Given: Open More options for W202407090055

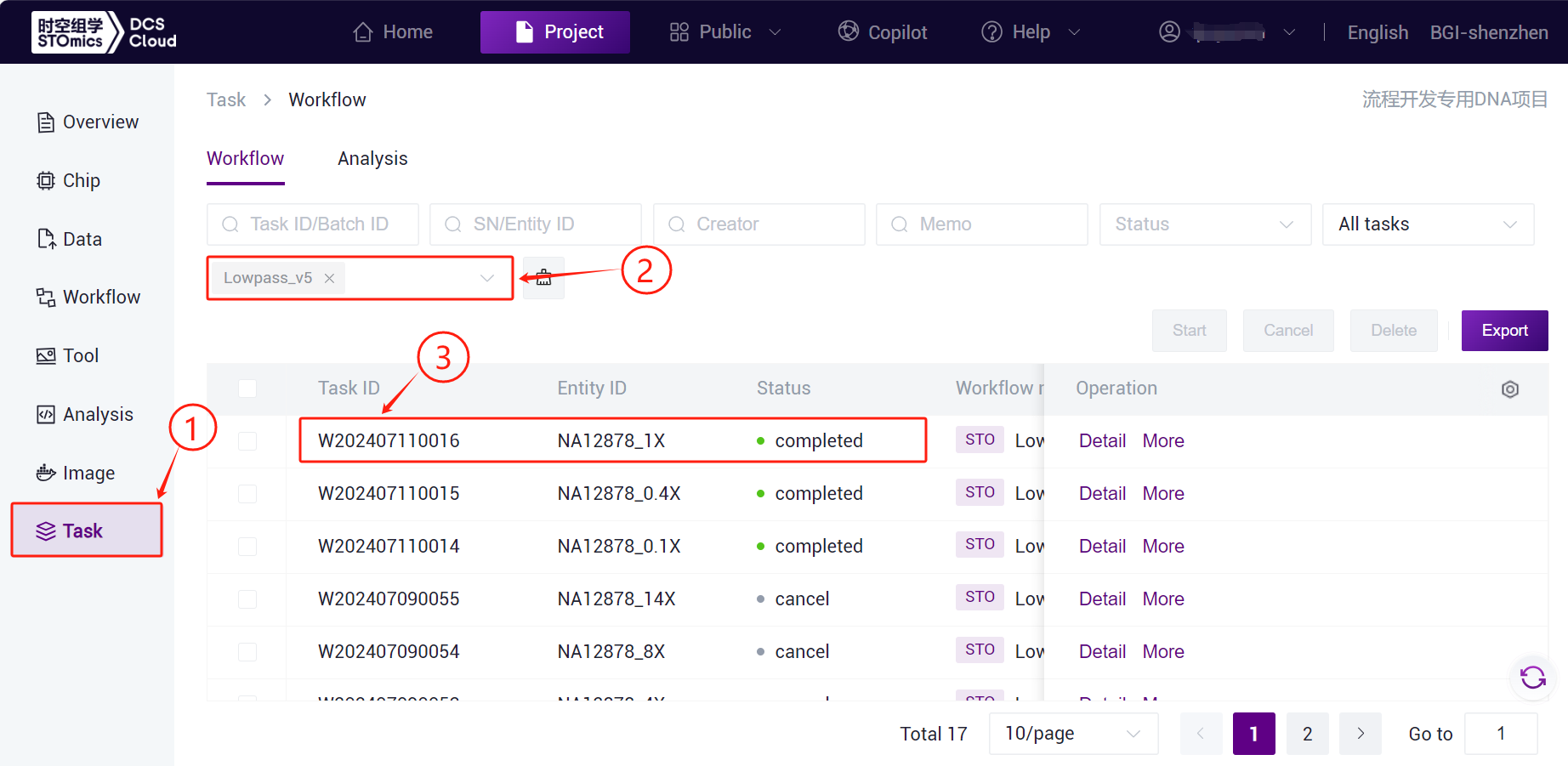Looking at the screenshot, I should [x=1163, y=599].
